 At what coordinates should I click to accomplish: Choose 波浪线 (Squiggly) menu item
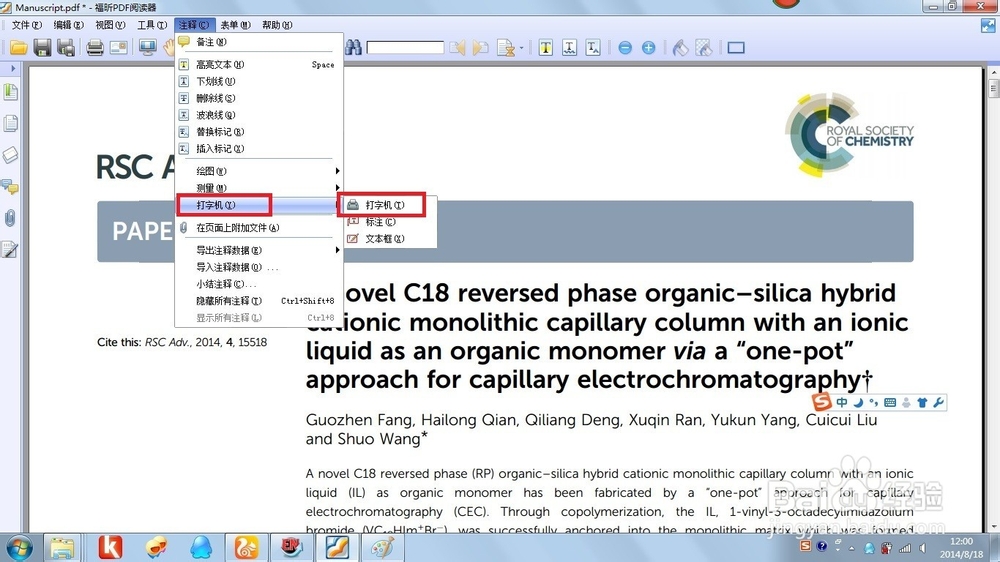coord(258,115)
